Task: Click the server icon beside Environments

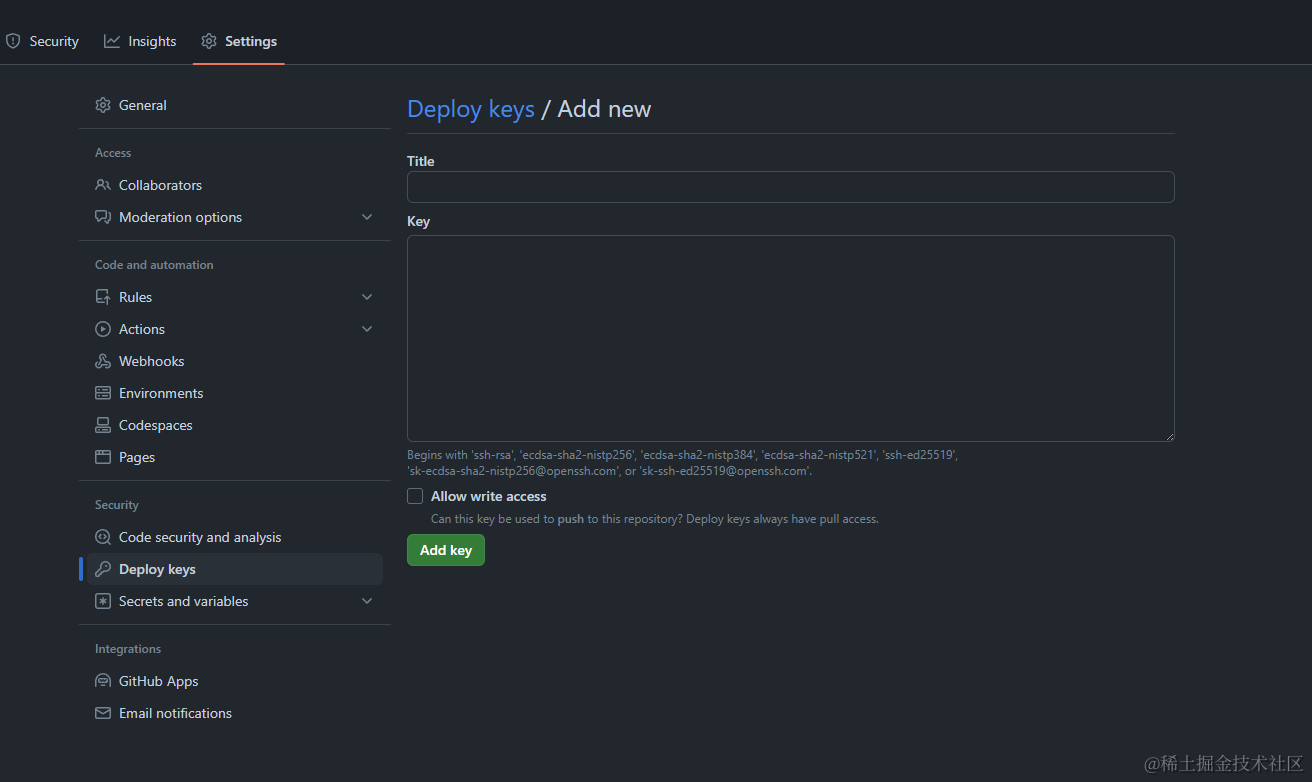Action: tap(103, 393)
